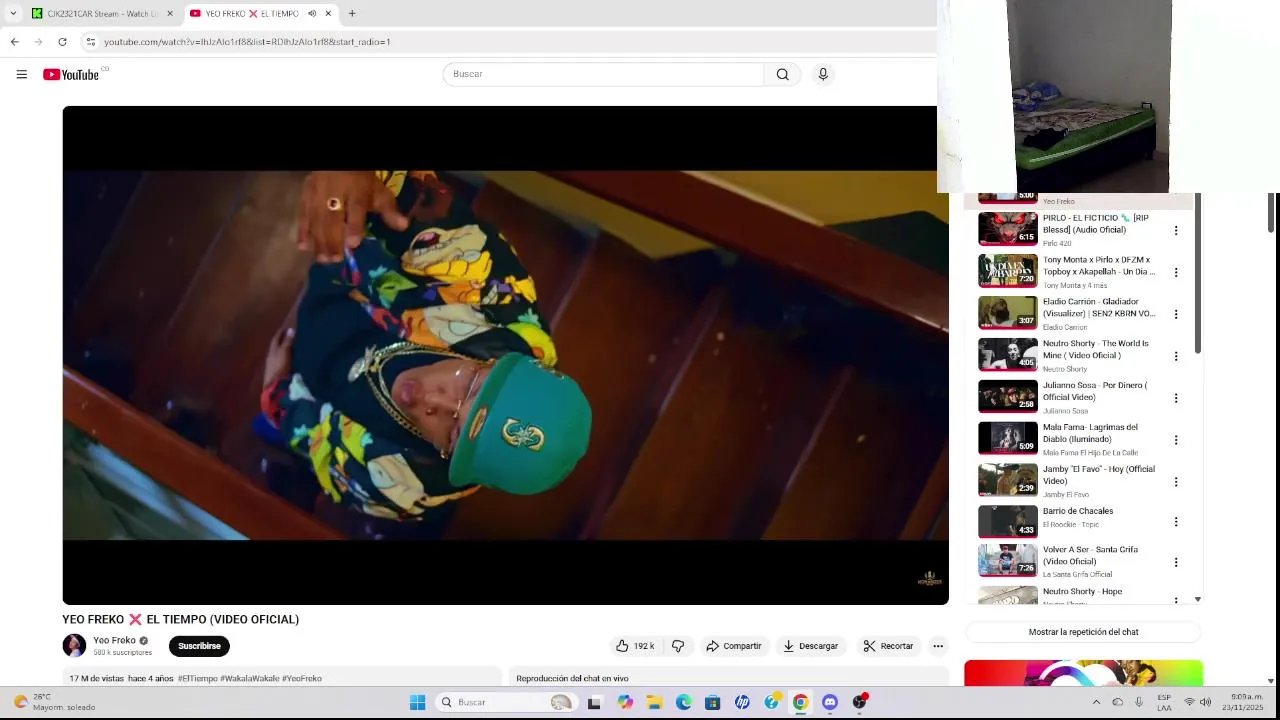This screenshot has height=720, width=1280.
Task: Open options for PIRLO - EL FICTICIO video
Action: 1176,230
